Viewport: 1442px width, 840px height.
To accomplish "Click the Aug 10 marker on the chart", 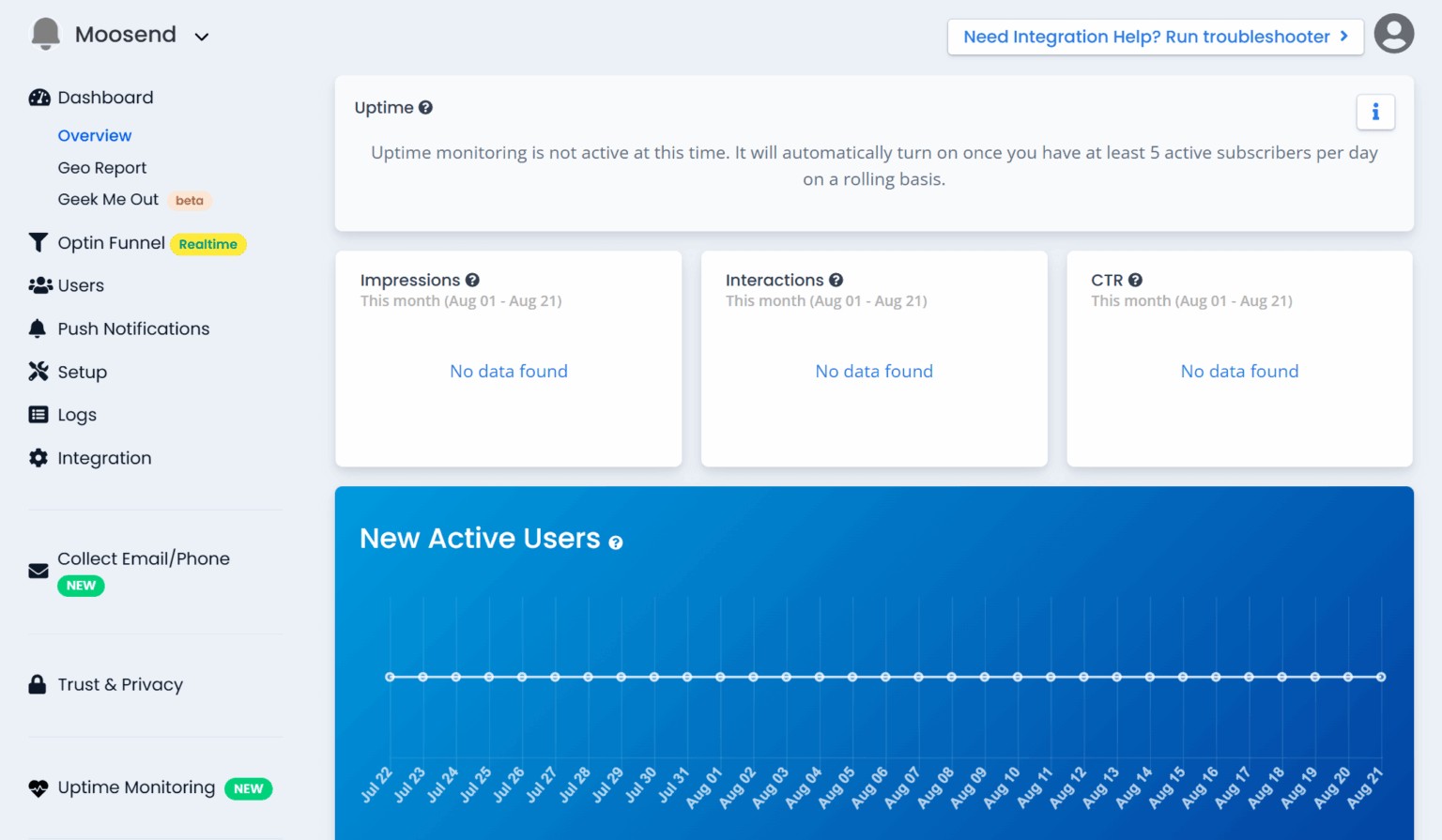I will point(1018,676).
